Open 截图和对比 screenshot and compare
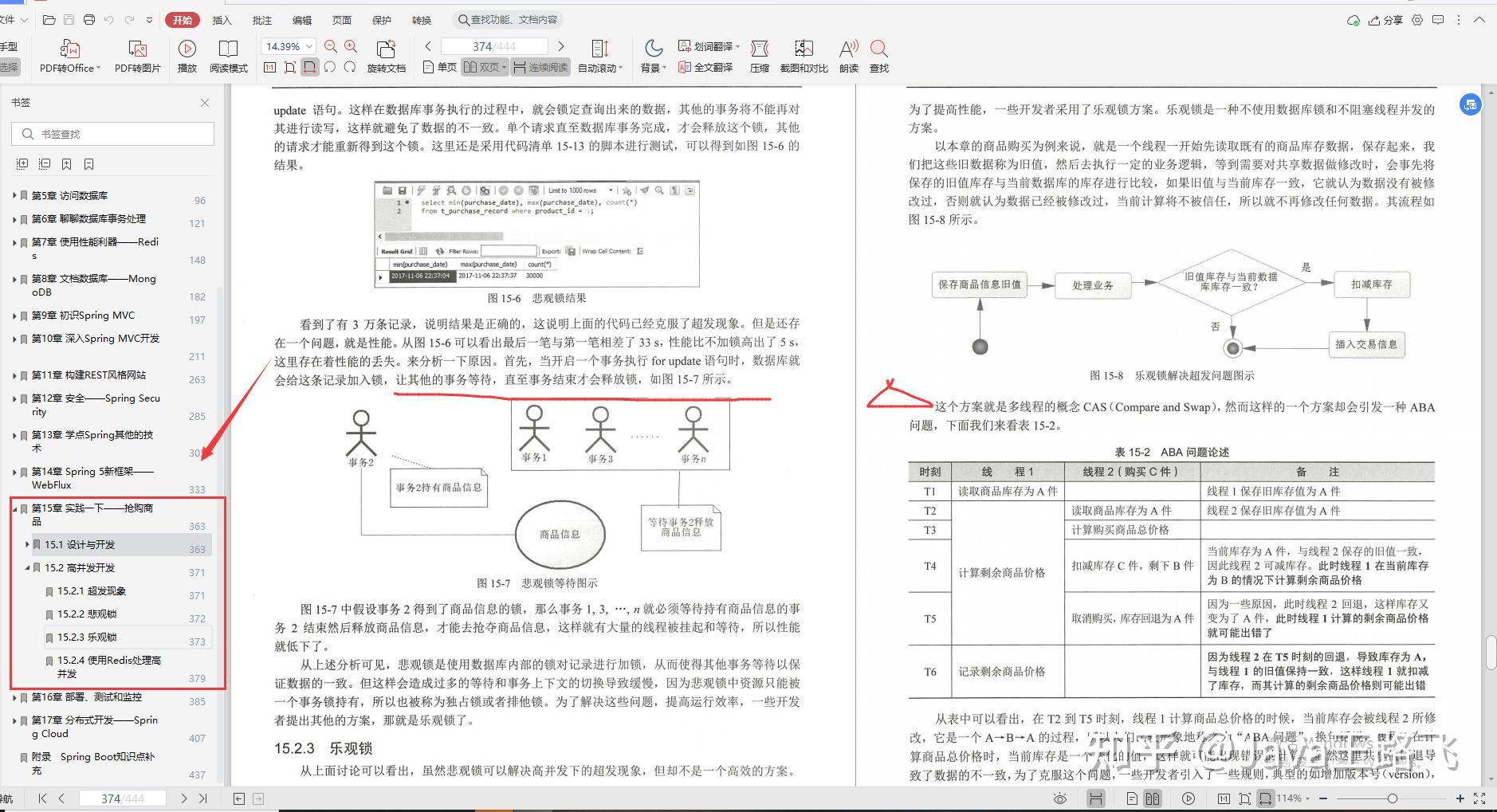The image size is (1497, 812). pyautogui.click(x=804, y=57)
